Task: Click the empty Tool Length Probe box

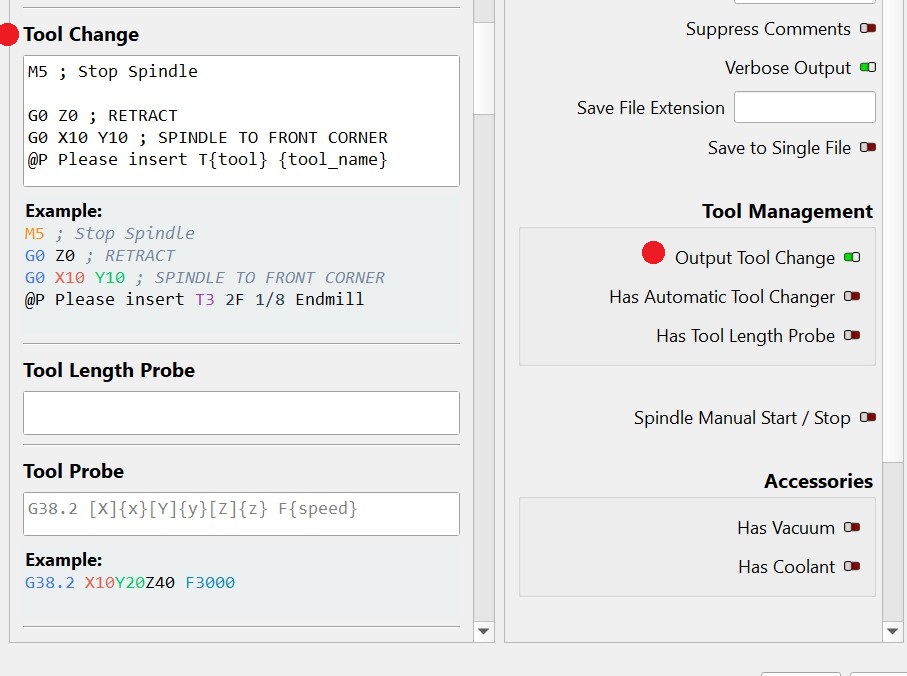Action: (x=241, y=413)
